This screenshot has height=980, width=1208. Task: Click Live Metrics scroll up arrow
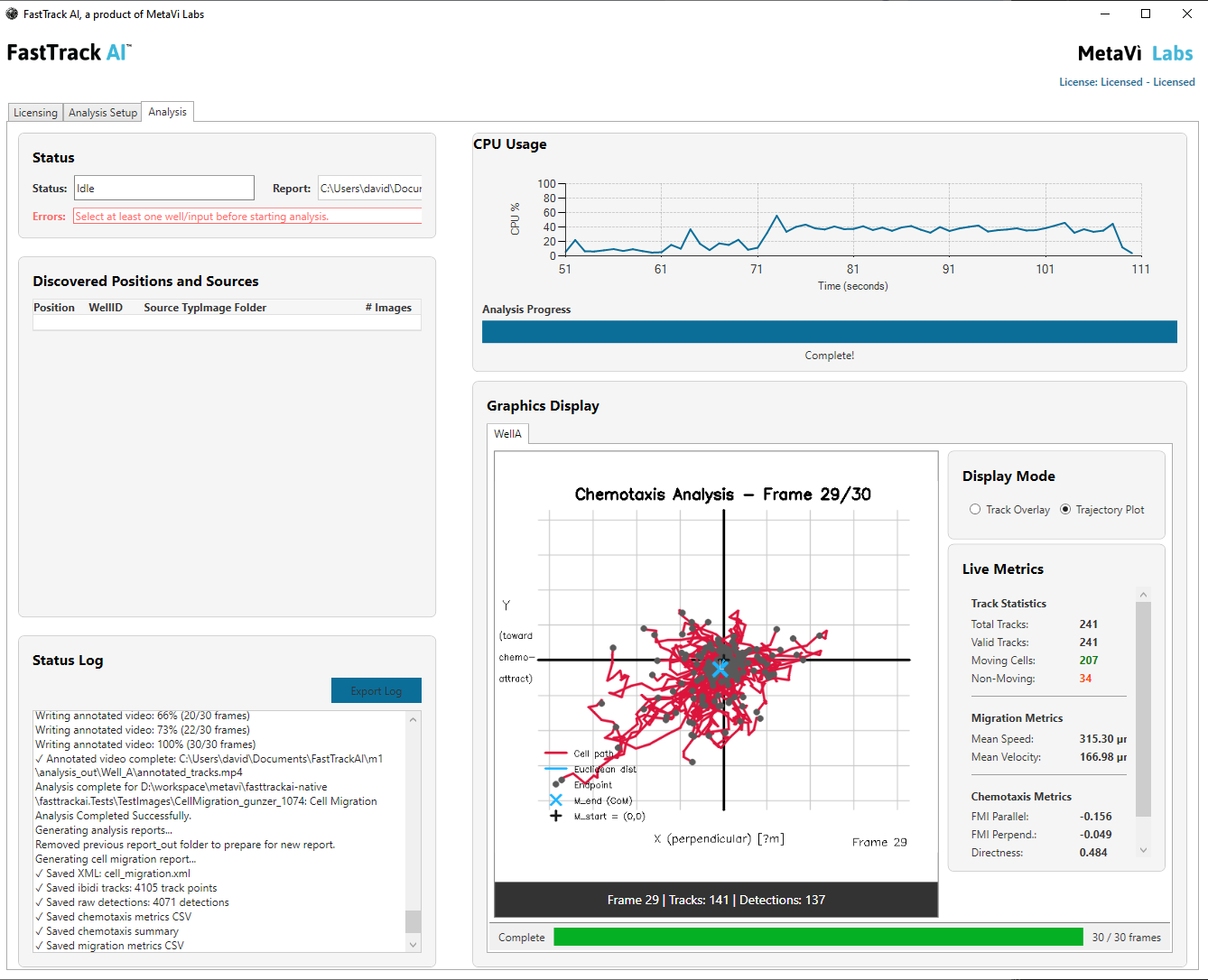pyautogui.click(x=1143, y=595)
